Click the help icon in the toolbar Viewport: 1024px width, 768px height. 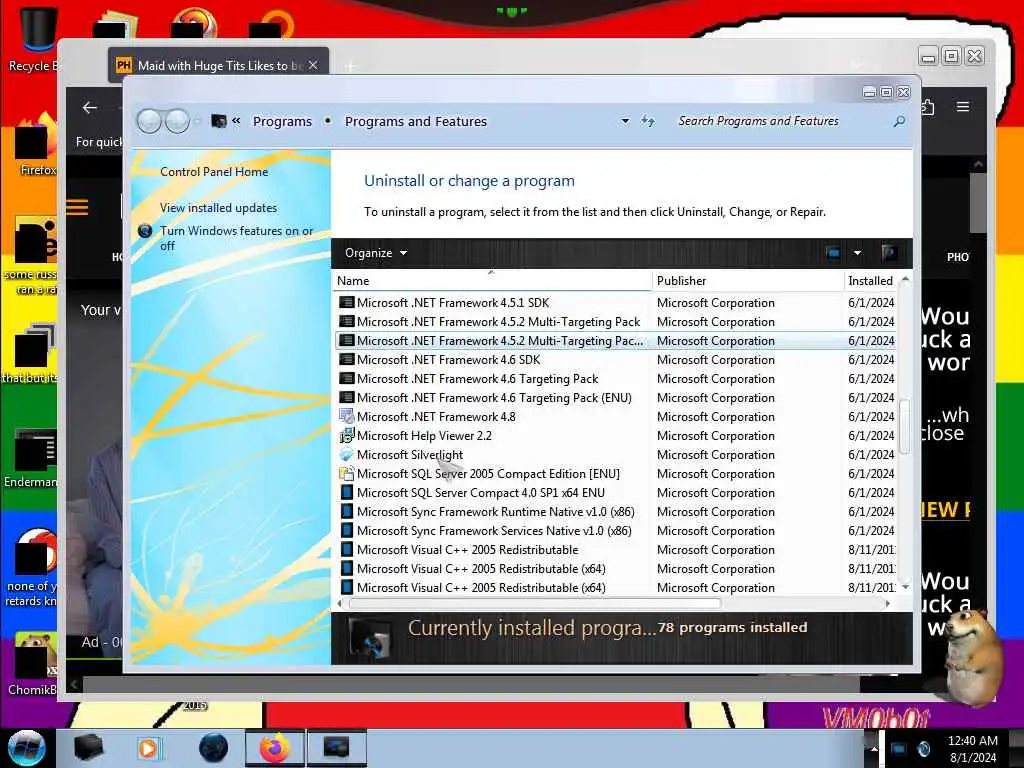(888, 253)
